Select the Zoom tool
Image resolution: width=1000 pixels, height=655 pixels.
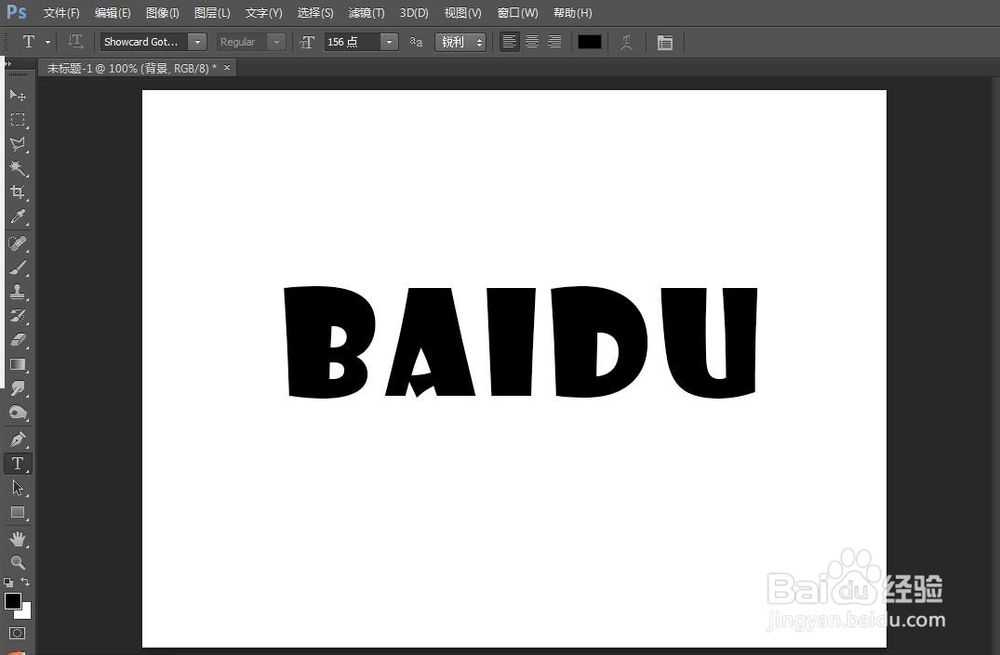click(17, 563)
